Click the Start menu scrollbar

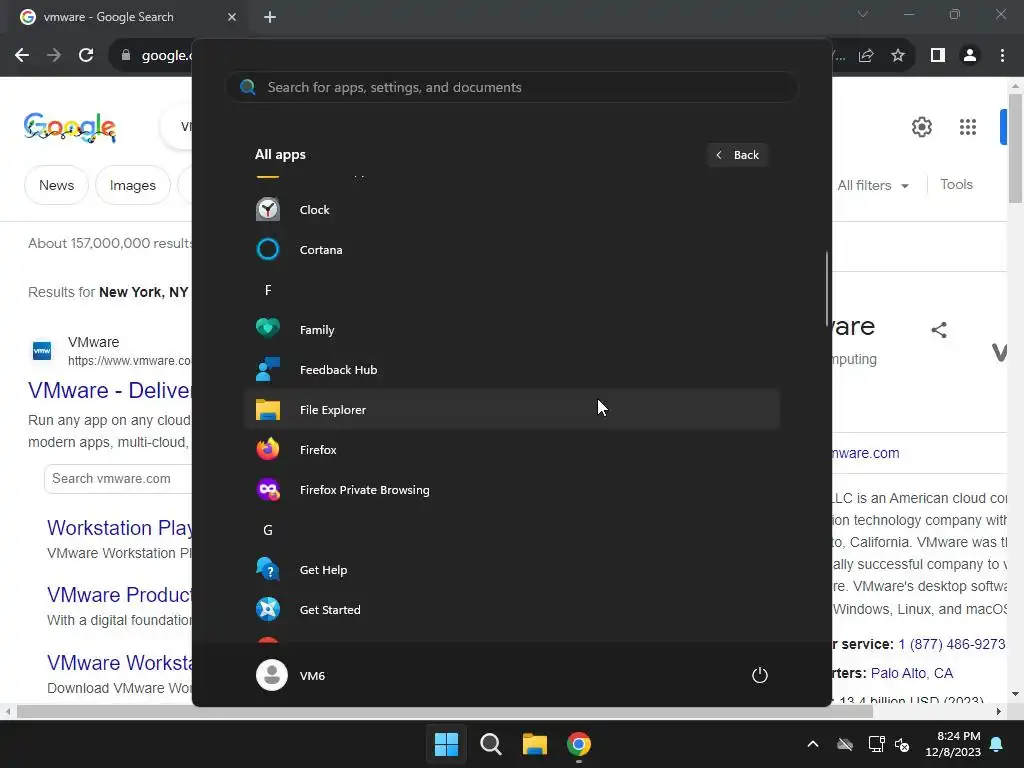[x=827, y=288]
